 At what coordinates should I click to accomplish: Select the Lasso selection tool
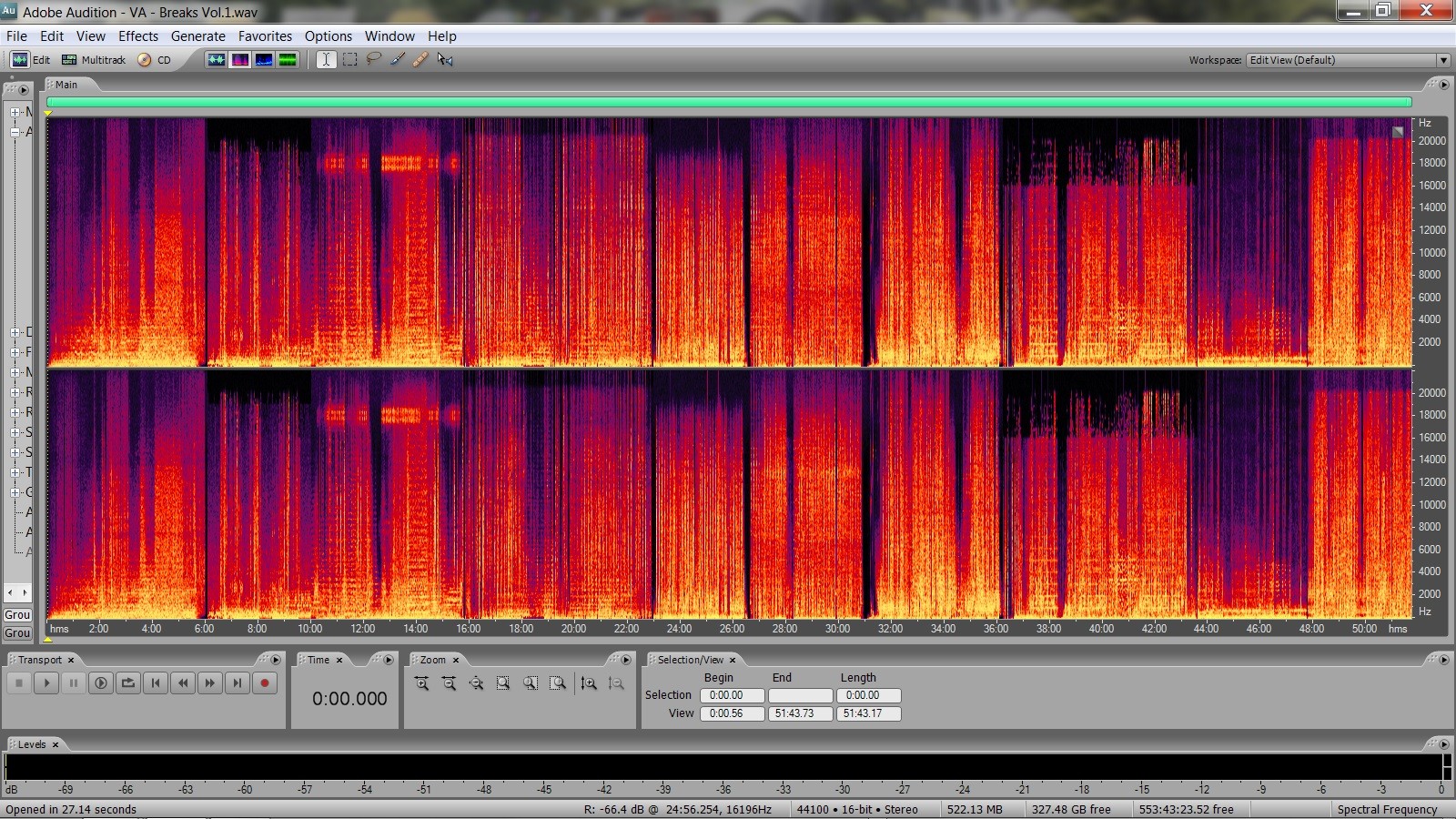[x=373, y=59]
